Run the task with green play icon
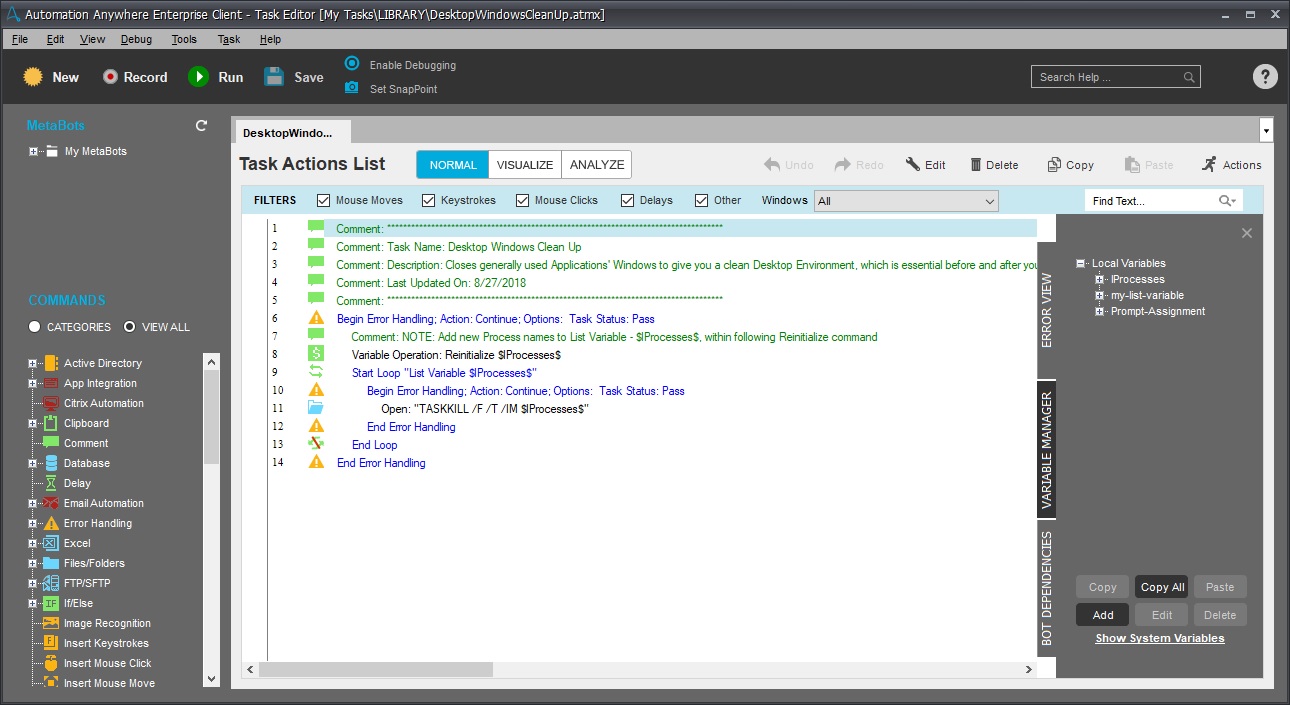The height and width of the screenshot is (705, 1290). click(198, 77)
